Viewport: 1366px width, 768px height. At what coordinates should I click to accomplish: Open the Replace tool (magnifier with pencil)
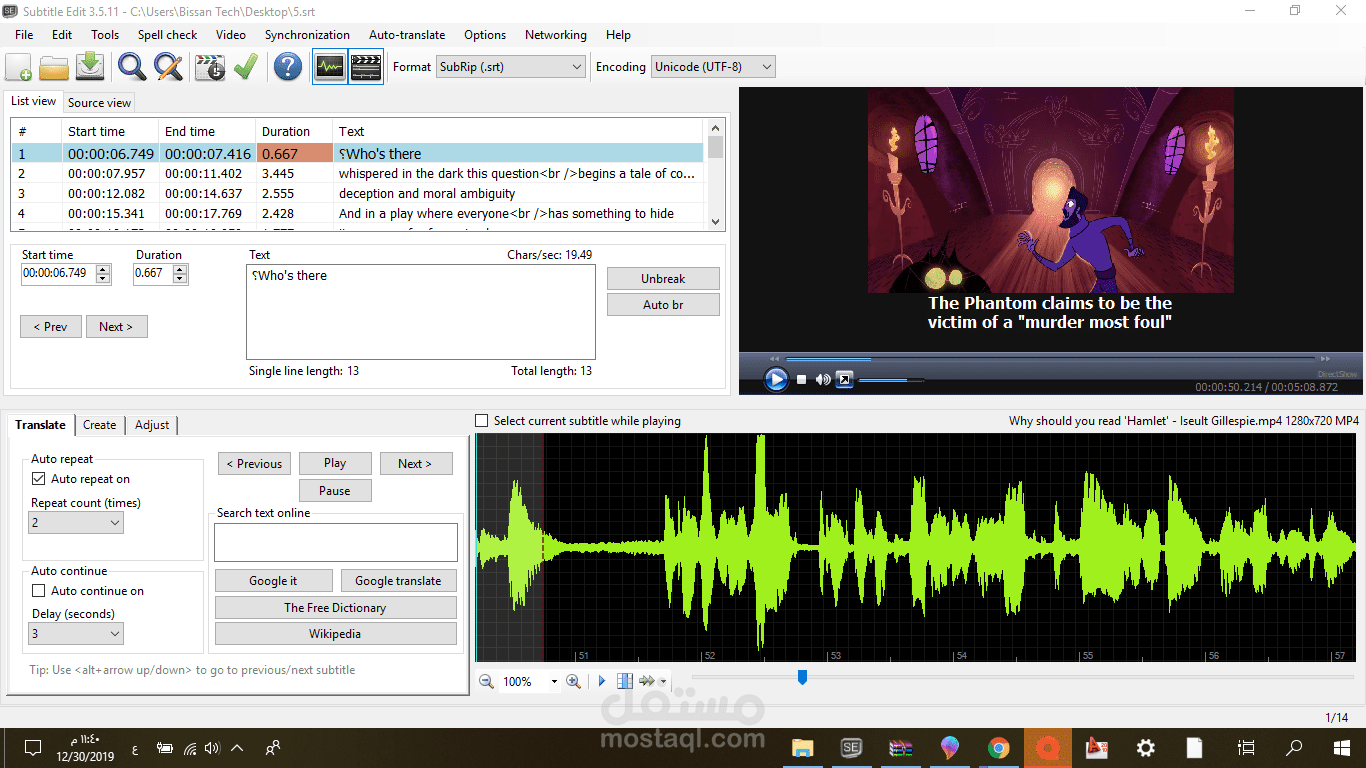(169, 67)
